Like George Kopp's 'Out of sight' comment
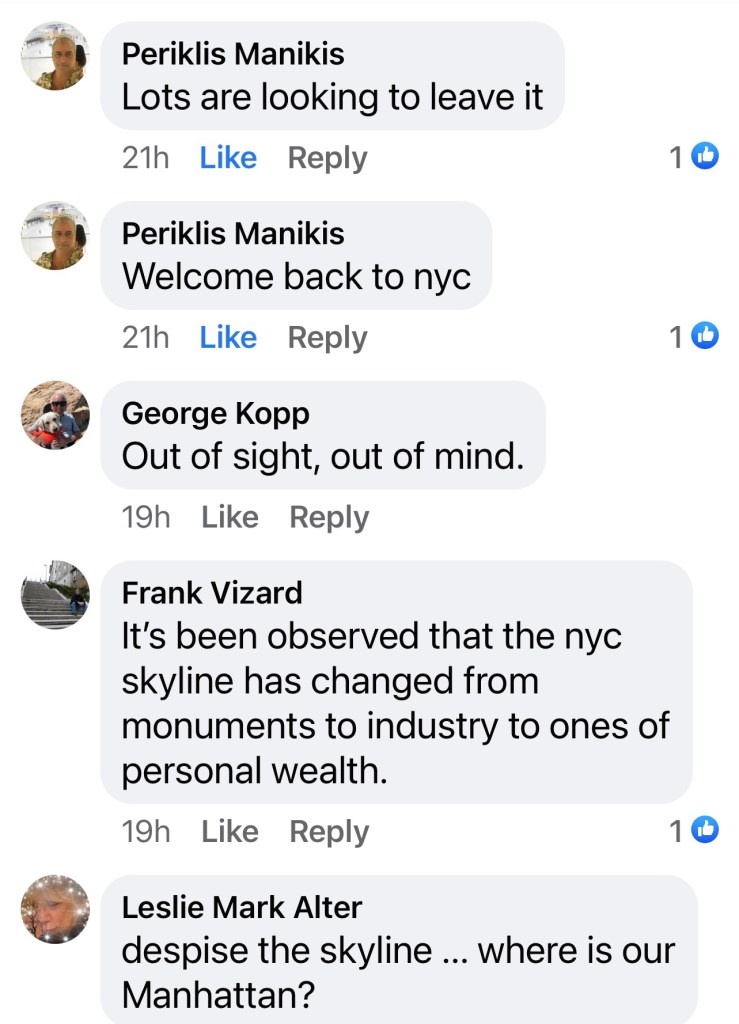Screen dimensions: 739x1024 coord(229,517)
